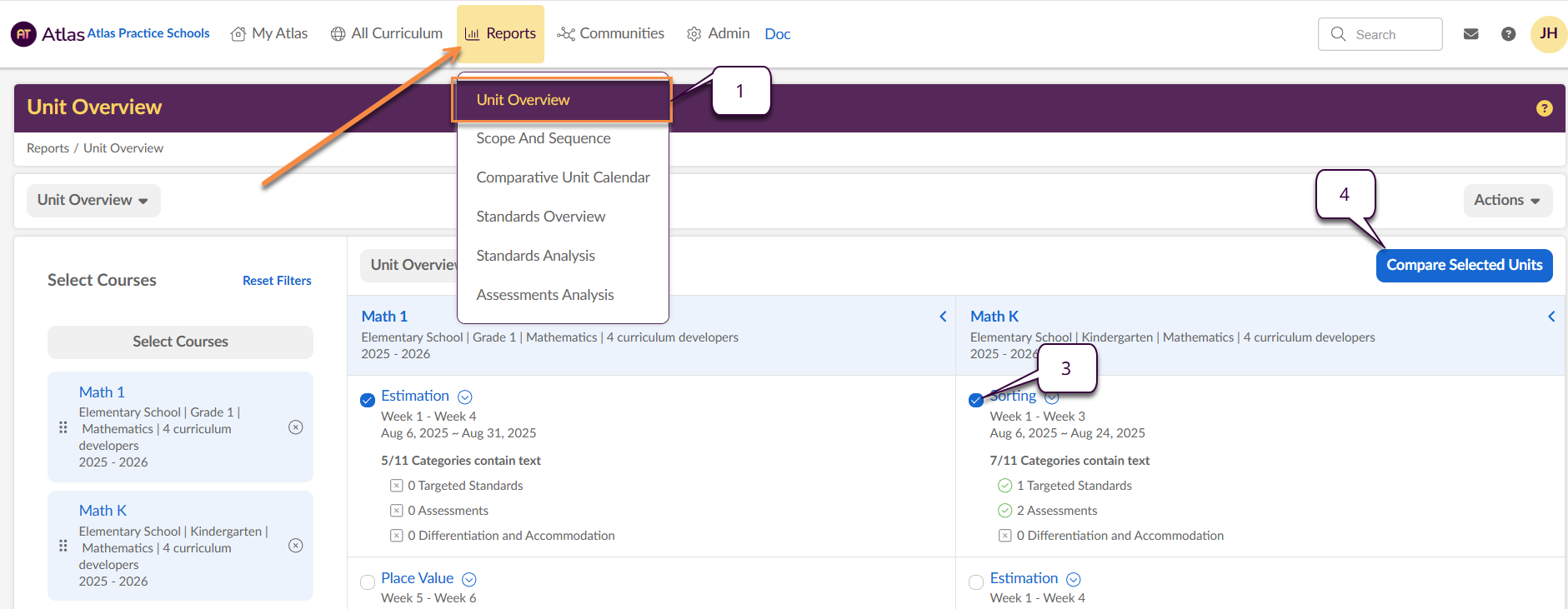Image resolution: width=1568 pixels, height=609 pixels.
Task: Select Standards Analysis in the Reports menu
Action: 535,256
